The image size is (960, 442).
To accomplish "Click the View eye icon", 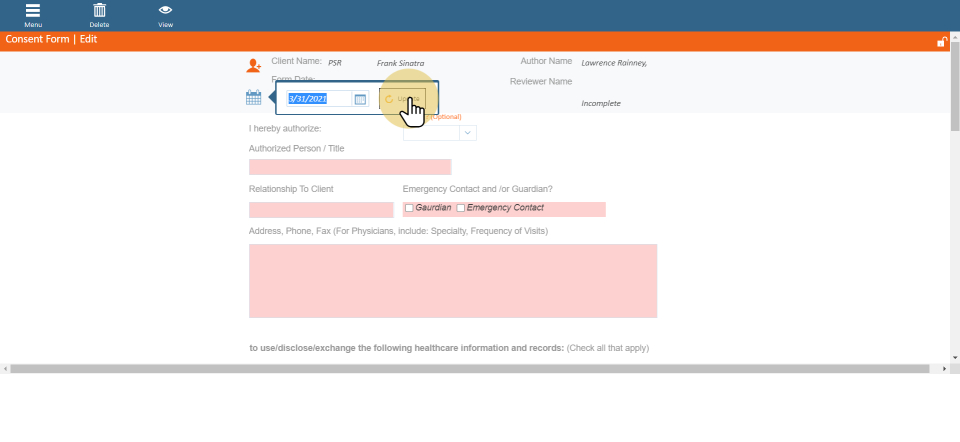I will pyautogui.click(x=165, y=11).
